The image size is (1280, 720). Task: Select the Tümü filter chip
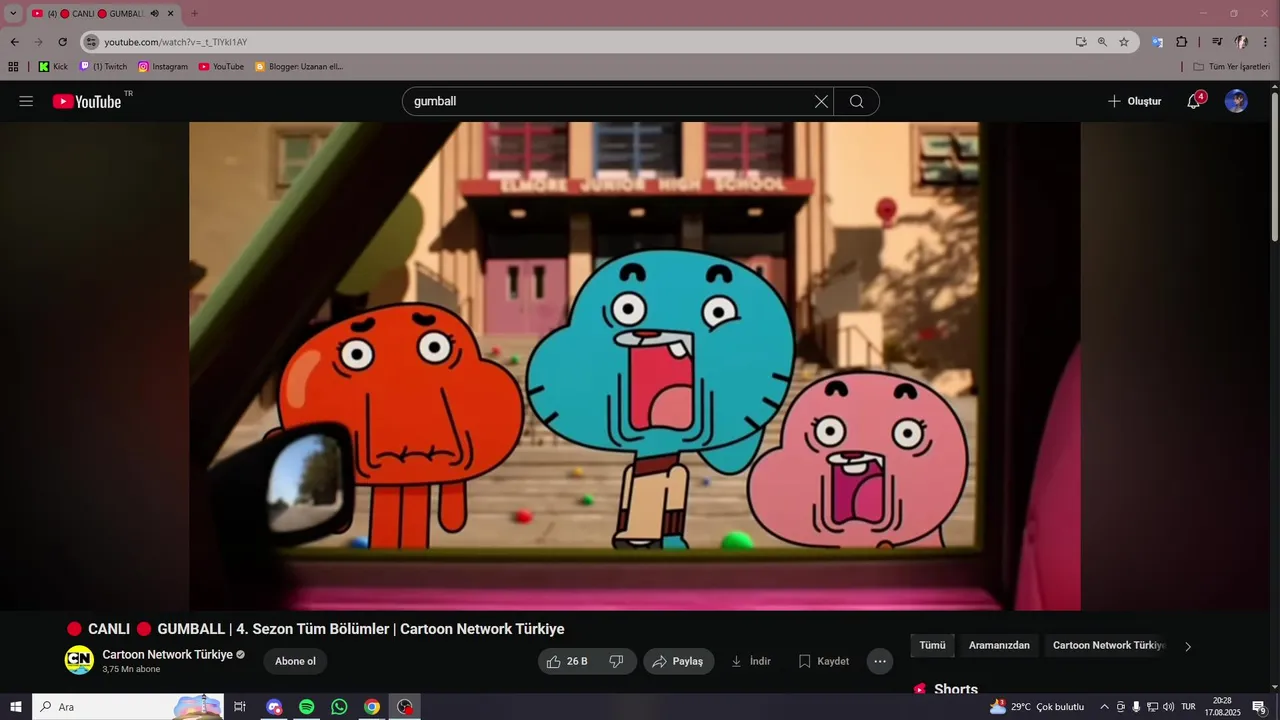(x=932, y=646)
